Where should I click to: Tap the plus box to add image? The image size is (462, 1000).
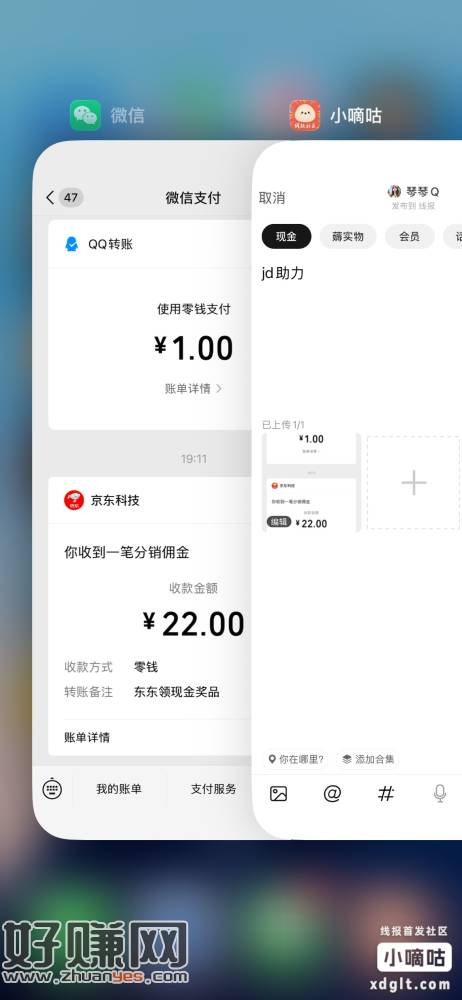click(x=414, y=483)
